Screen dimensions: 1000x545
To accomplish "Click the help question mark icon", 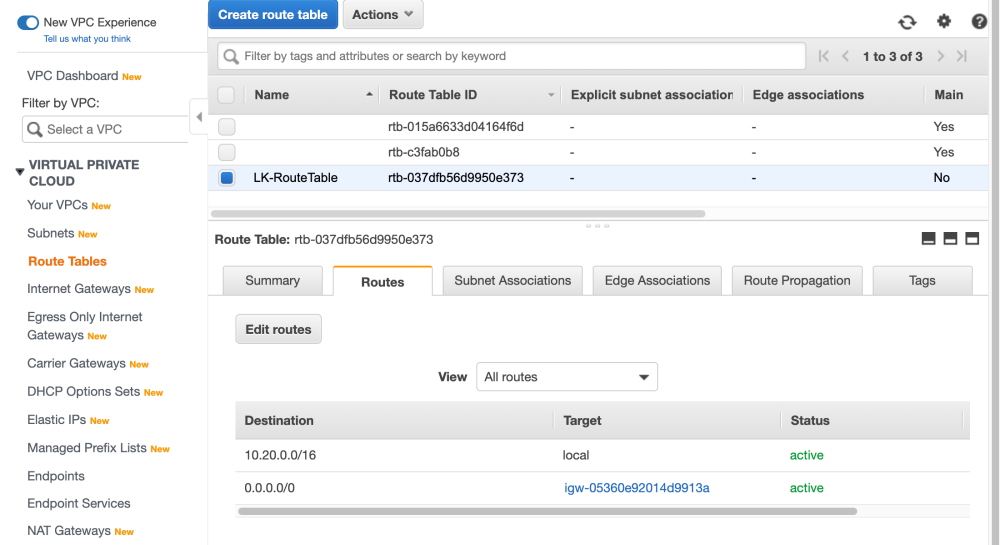I will pos(979,21).
